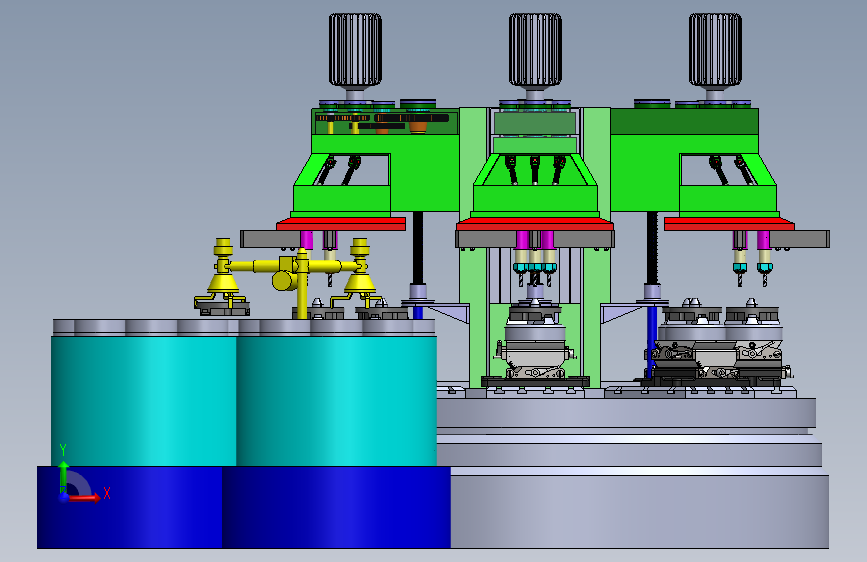867x562 pixels.
Task: Click the red X axis of the triad
Action: pos(84,498)
